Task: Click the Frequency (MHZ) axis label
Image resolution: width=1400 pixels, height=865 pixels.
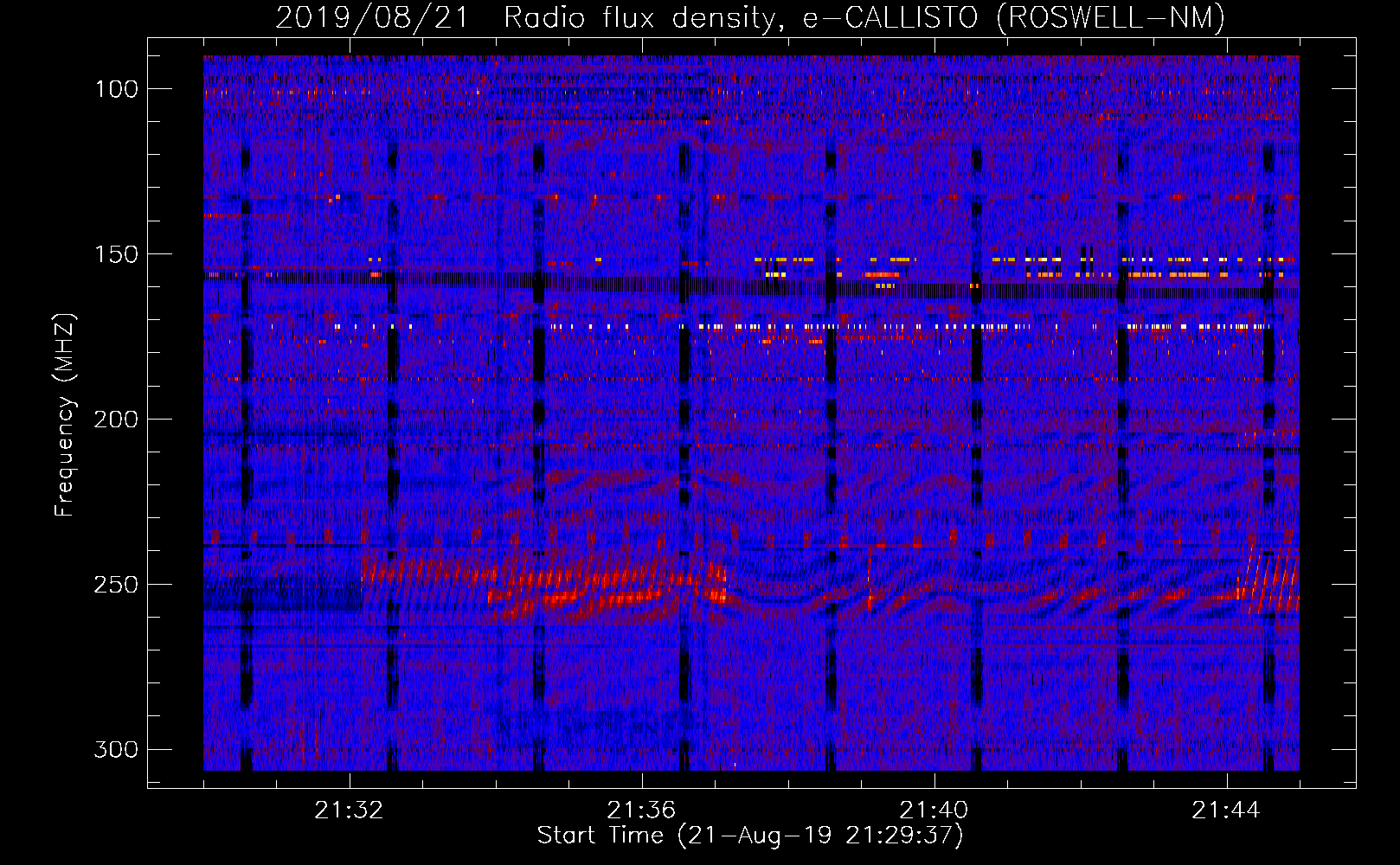Action: [65, 414]
